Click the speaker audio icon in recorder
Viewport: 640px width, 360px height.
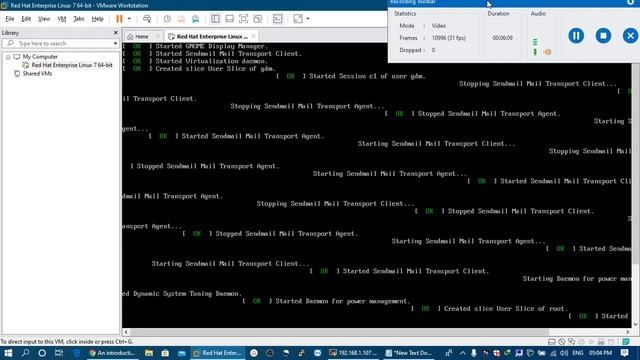[x=547, y=52]
